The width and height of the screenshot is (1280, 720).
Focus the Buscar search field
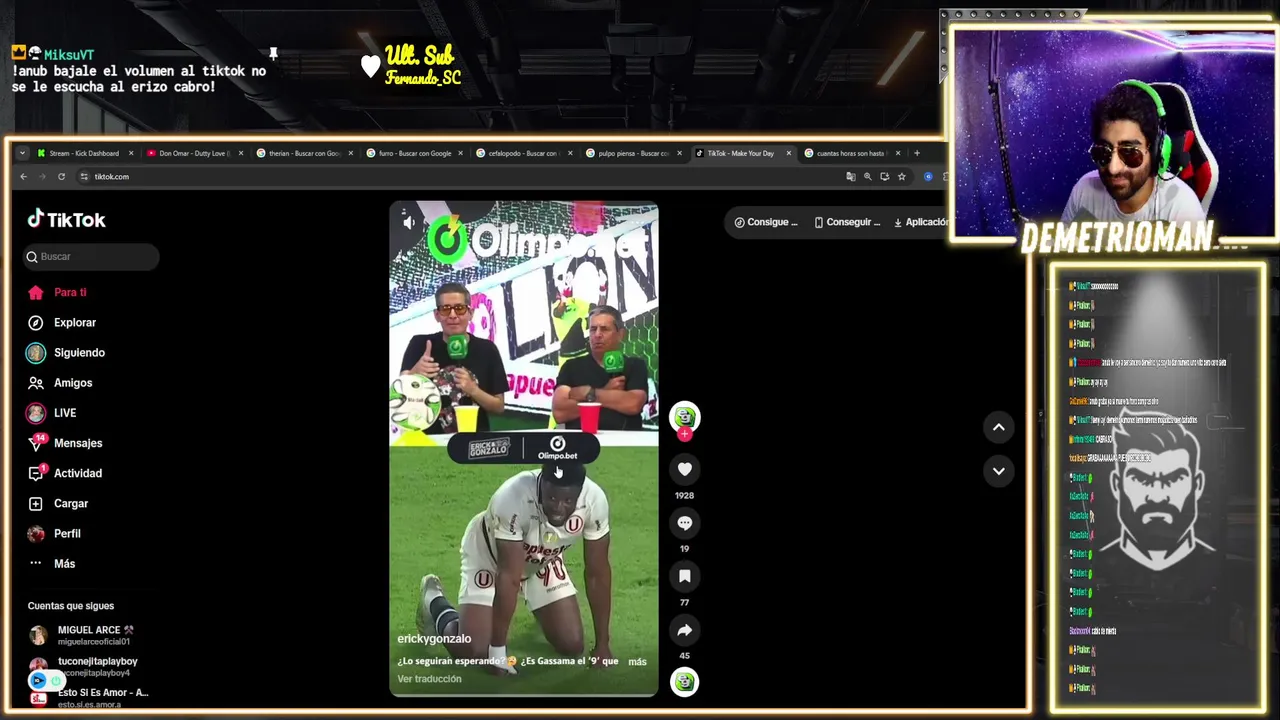[x=92, y=257]
